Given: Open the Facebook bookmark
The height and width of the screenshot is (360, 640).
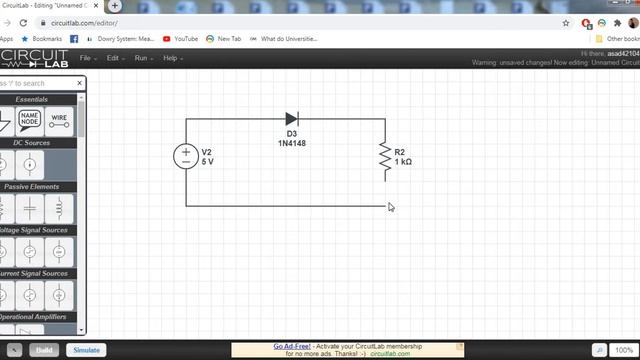Looking at the screenshot, I should pyautogui.click(x=74, y=39).
